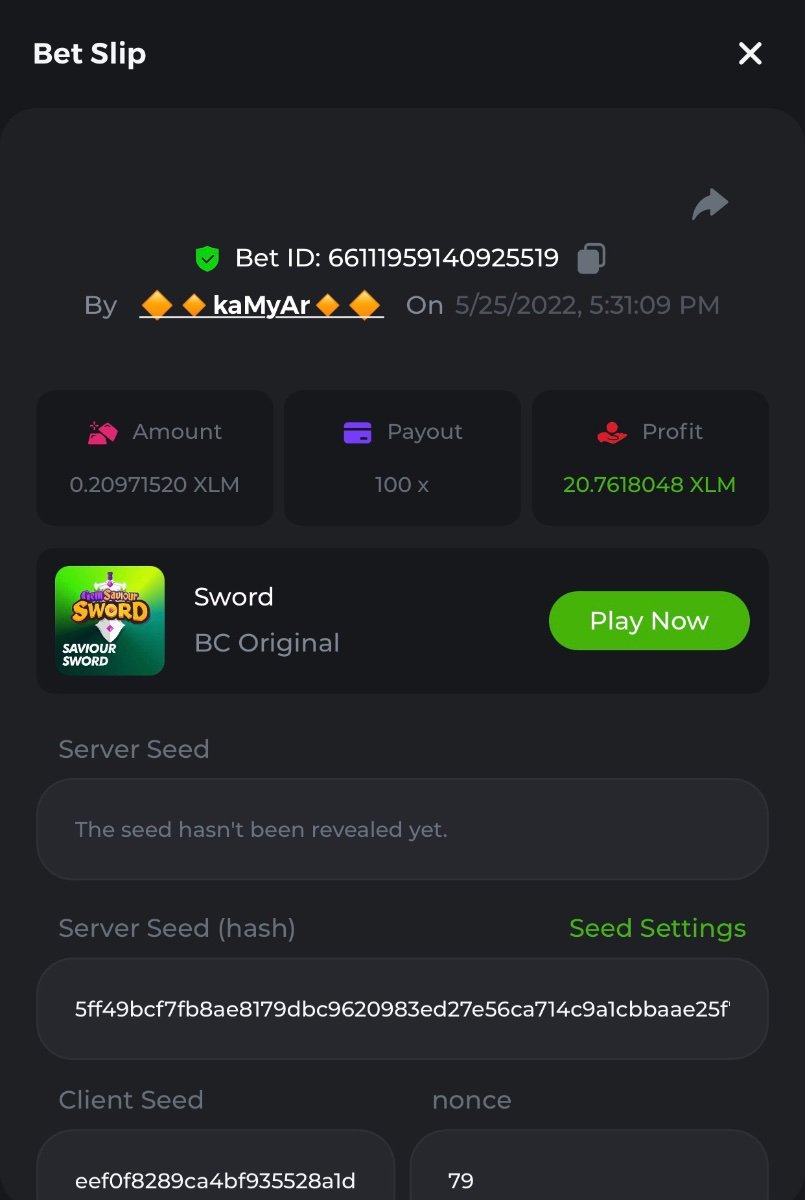Open Seed Settings link
Screen dimensions: 805x1200
[657, 928]
